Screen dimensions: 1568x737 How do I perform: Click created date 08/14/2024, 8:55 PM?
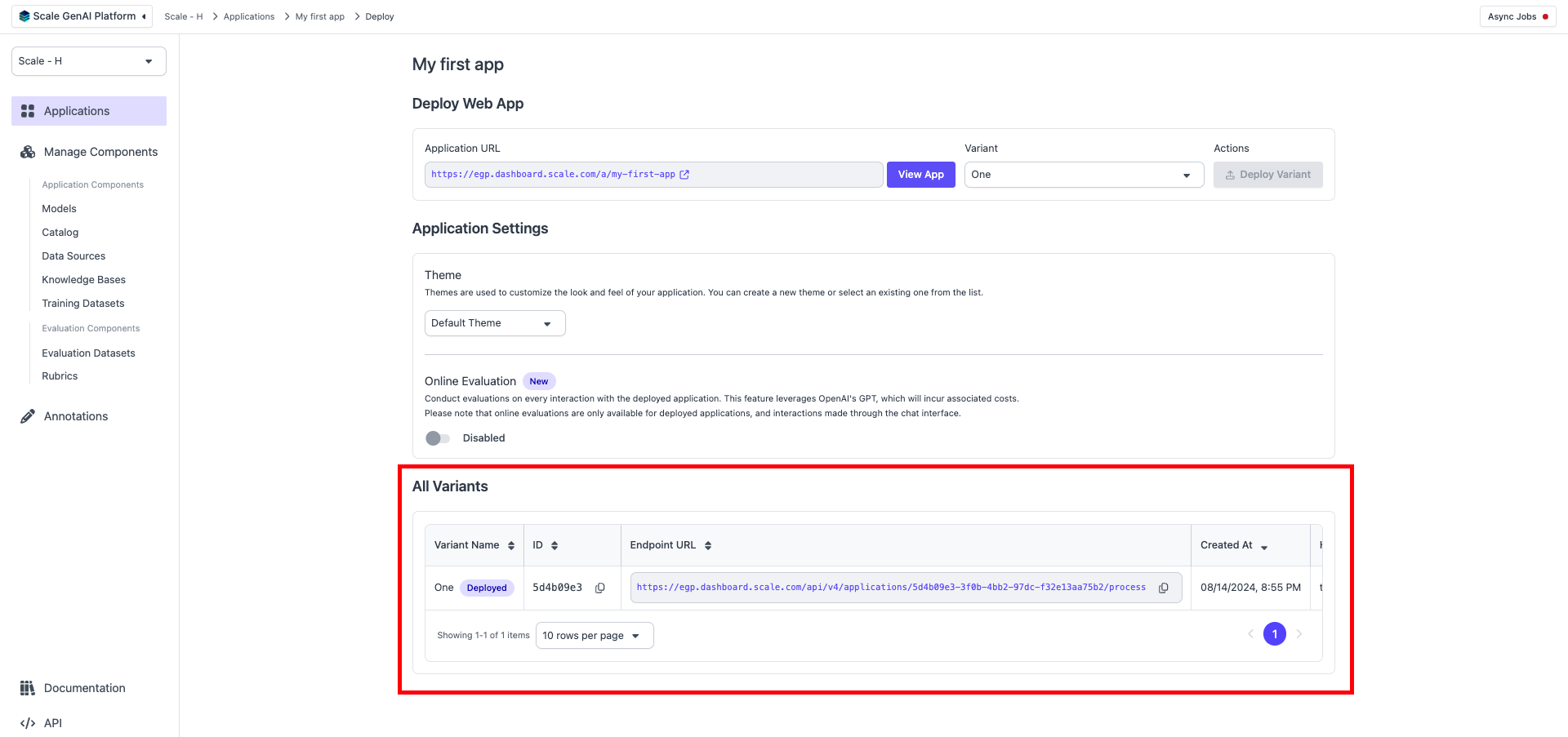[x=1250, y=588]
